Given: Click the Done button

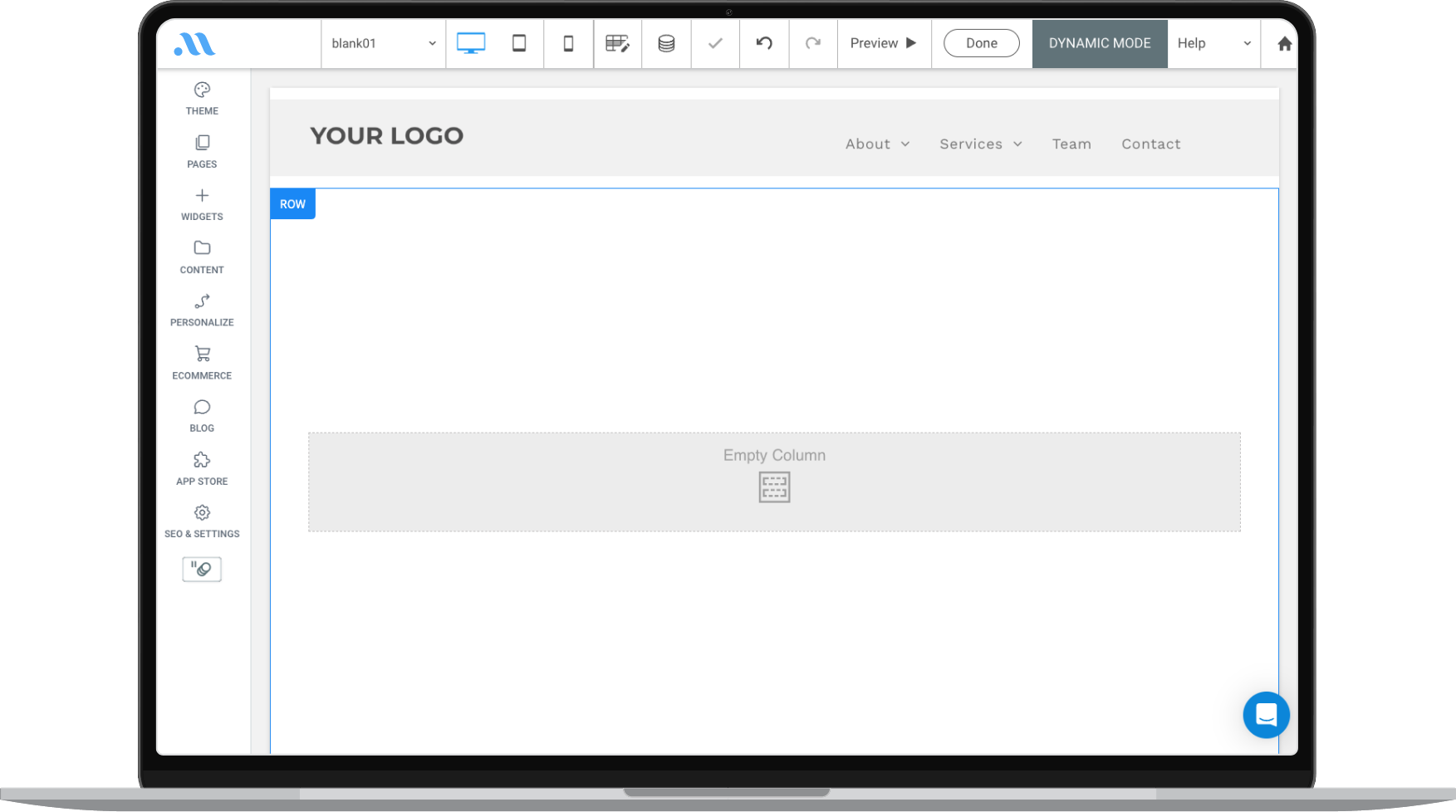Looking at the screenshot, I should 982,43.
